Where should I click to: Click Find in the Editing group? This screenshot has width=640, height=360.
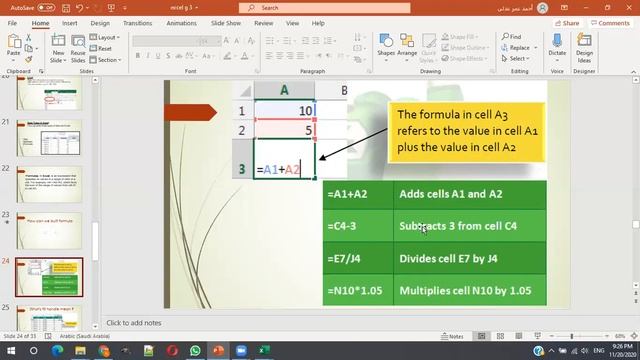(512, 37)
